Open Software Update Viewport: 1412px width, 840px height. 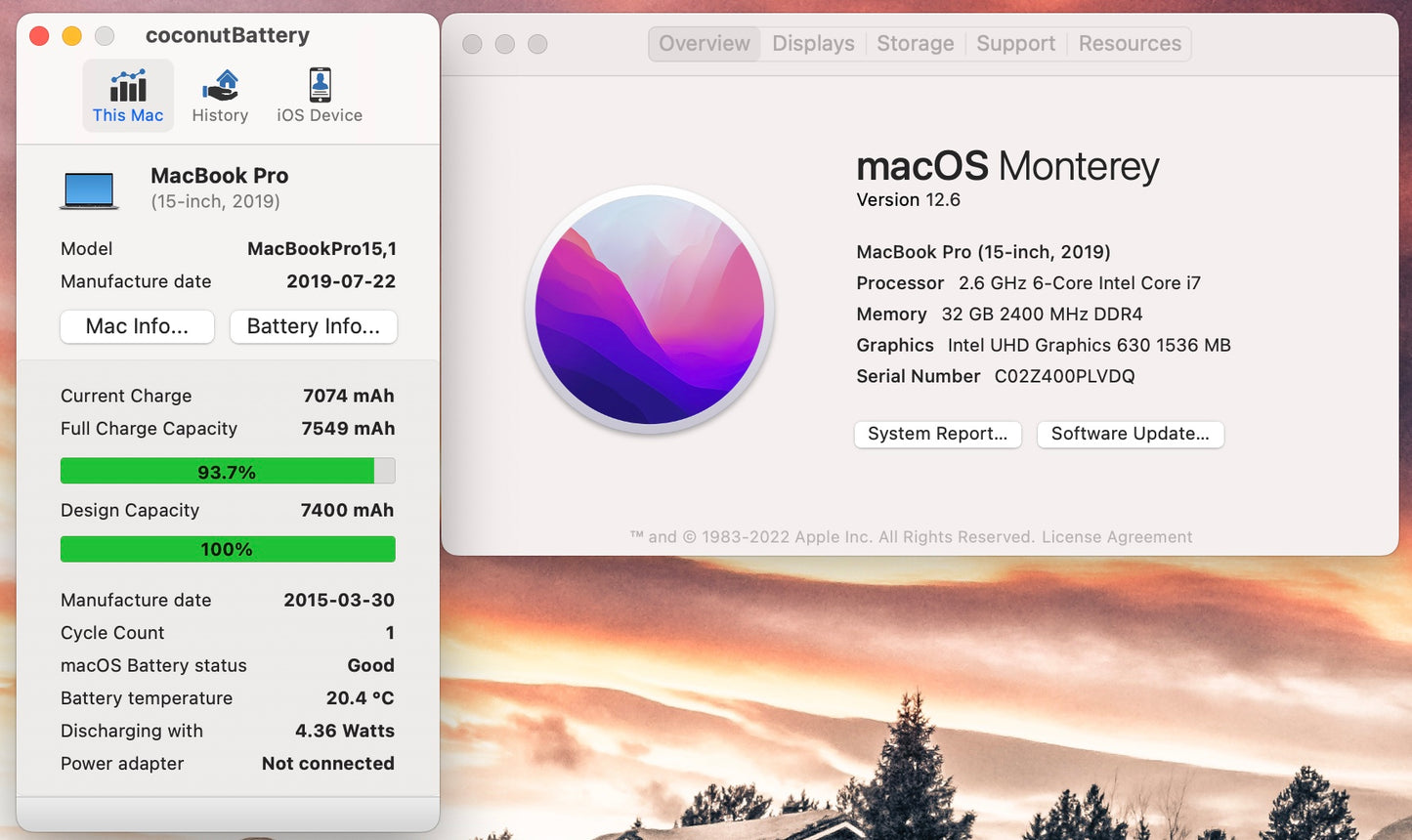(1130, 434)
